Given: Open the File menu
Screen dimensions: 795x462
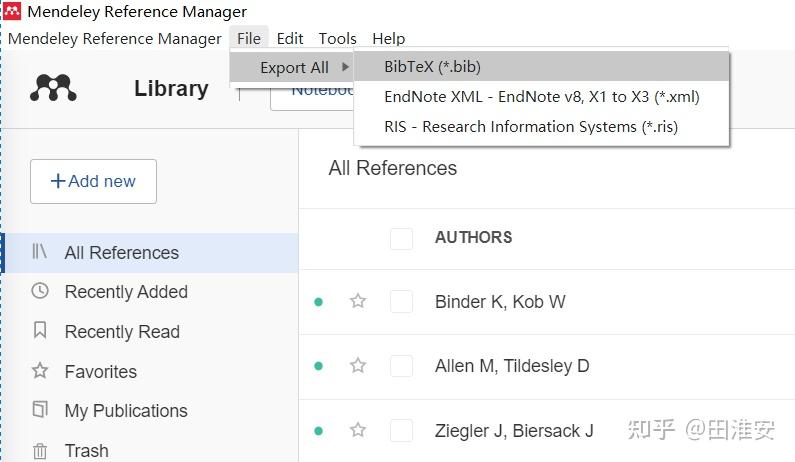Looking at the screenshot, I should click(249, 39).
